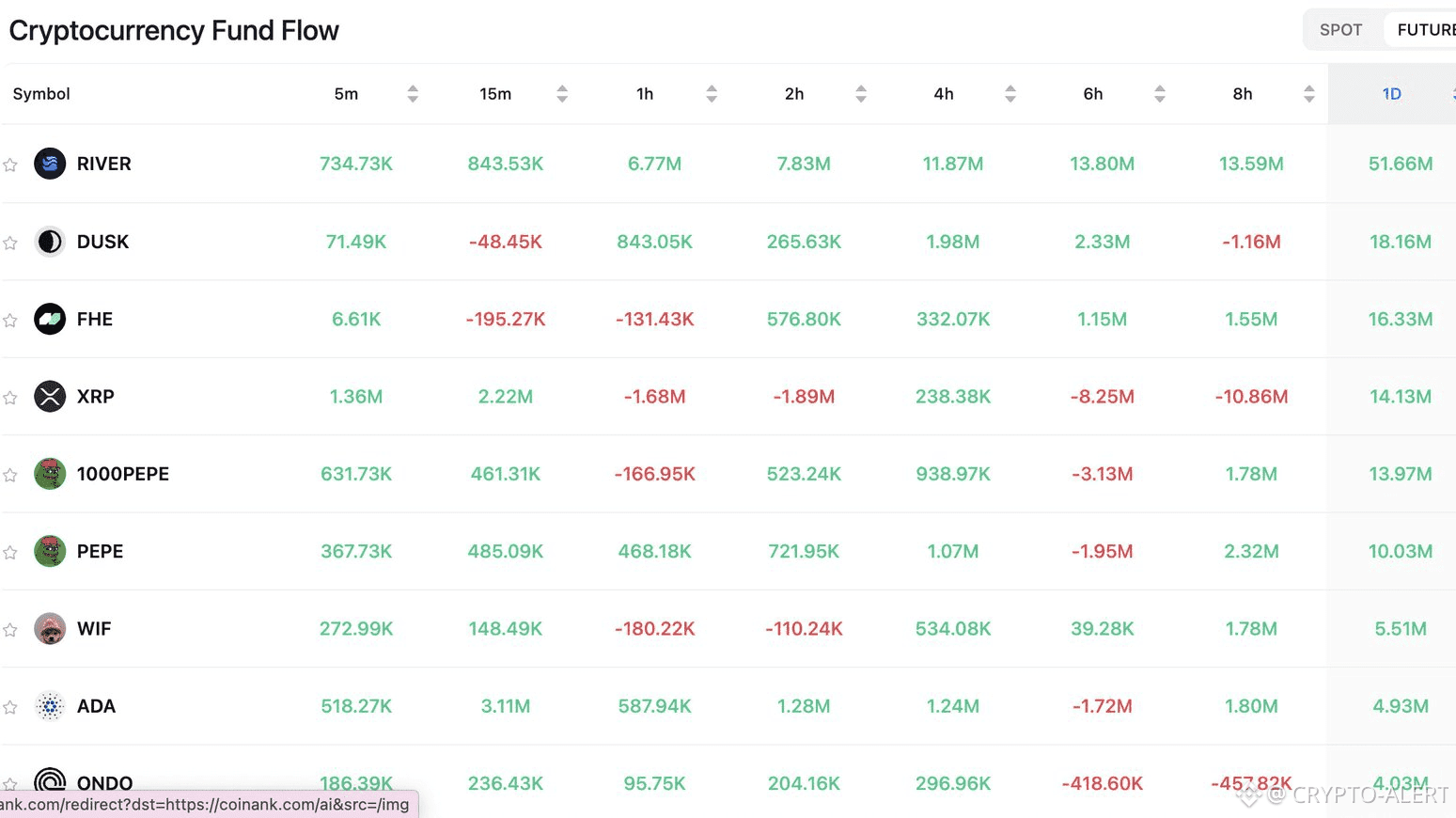Switch to the FUTURES tab

click(x=1426, y=30)
